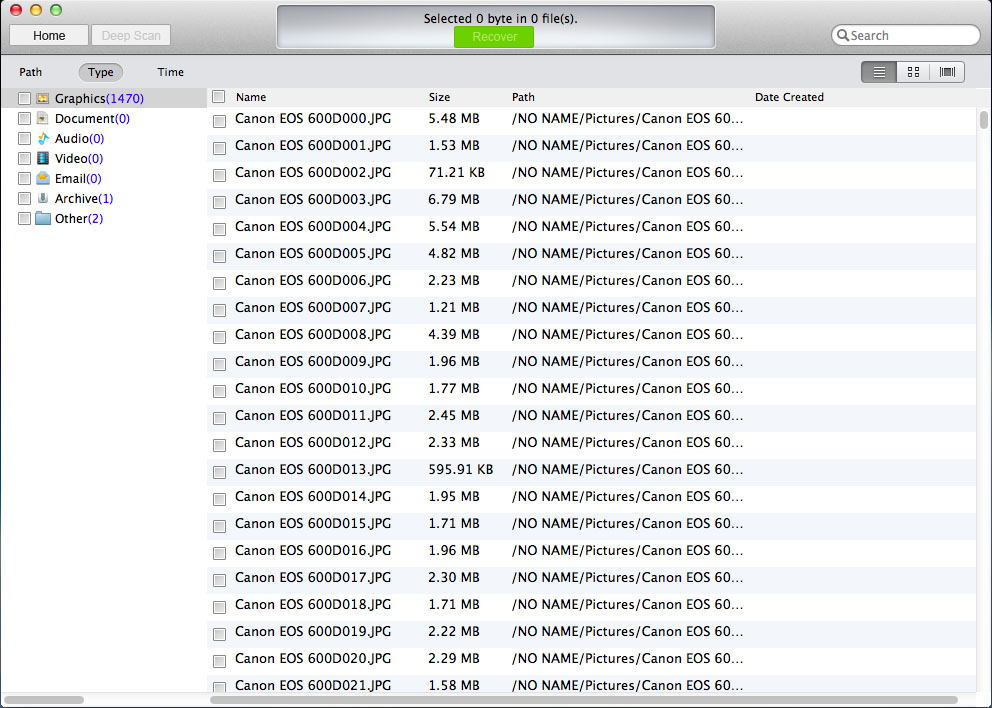Screen dimensions: 992x708
Task: Select file Canon EOS 600D008.JPG
Action: (x=313, y=334)
